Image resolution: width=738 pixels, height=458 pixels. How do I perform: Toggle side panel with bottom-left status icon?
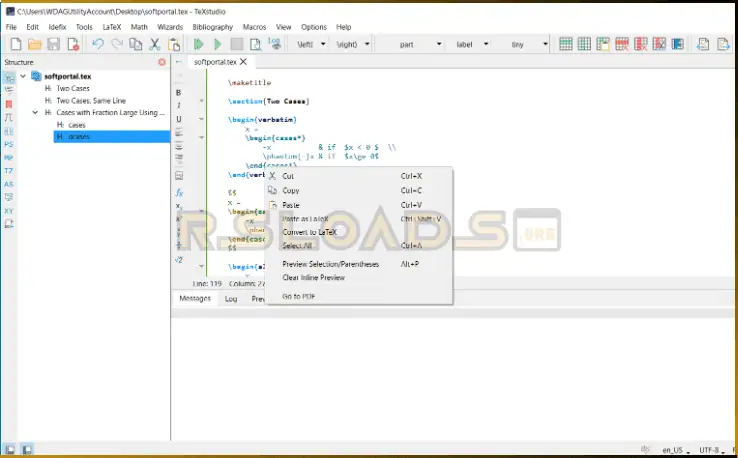(x=9, y=450)
